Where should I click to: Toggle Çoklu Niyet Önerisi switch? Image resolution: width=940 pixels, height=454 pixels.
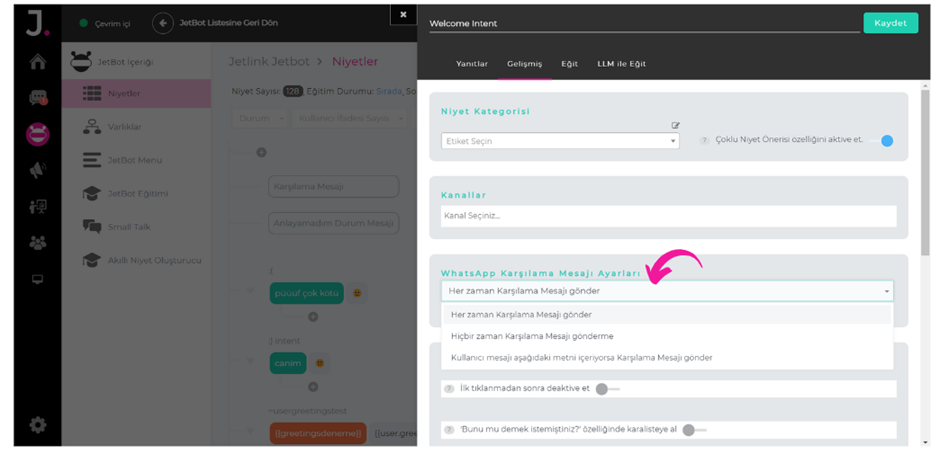coord(881,141)
